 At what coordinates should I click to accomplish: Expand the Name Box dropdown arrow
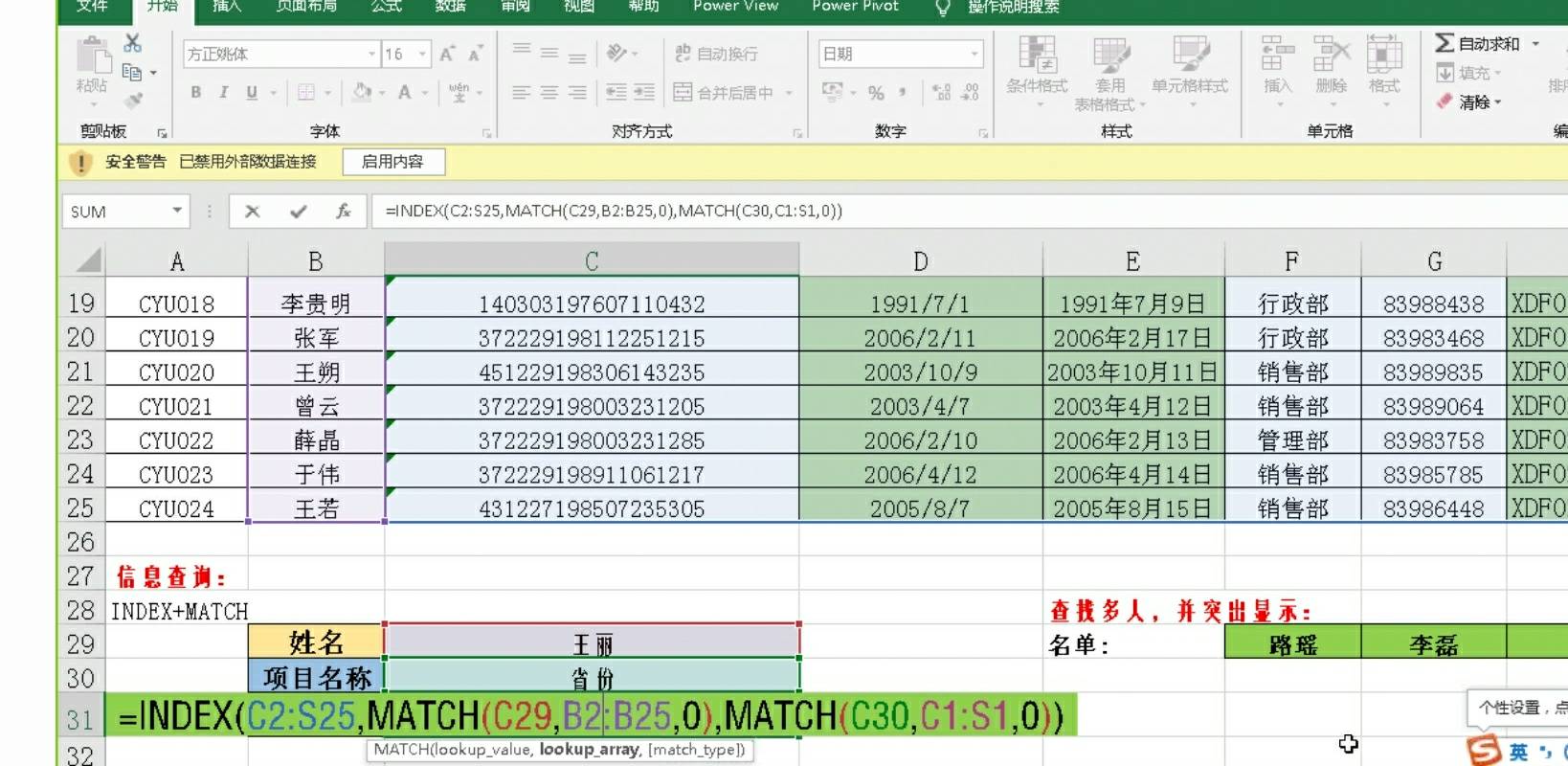click(177, 211)
